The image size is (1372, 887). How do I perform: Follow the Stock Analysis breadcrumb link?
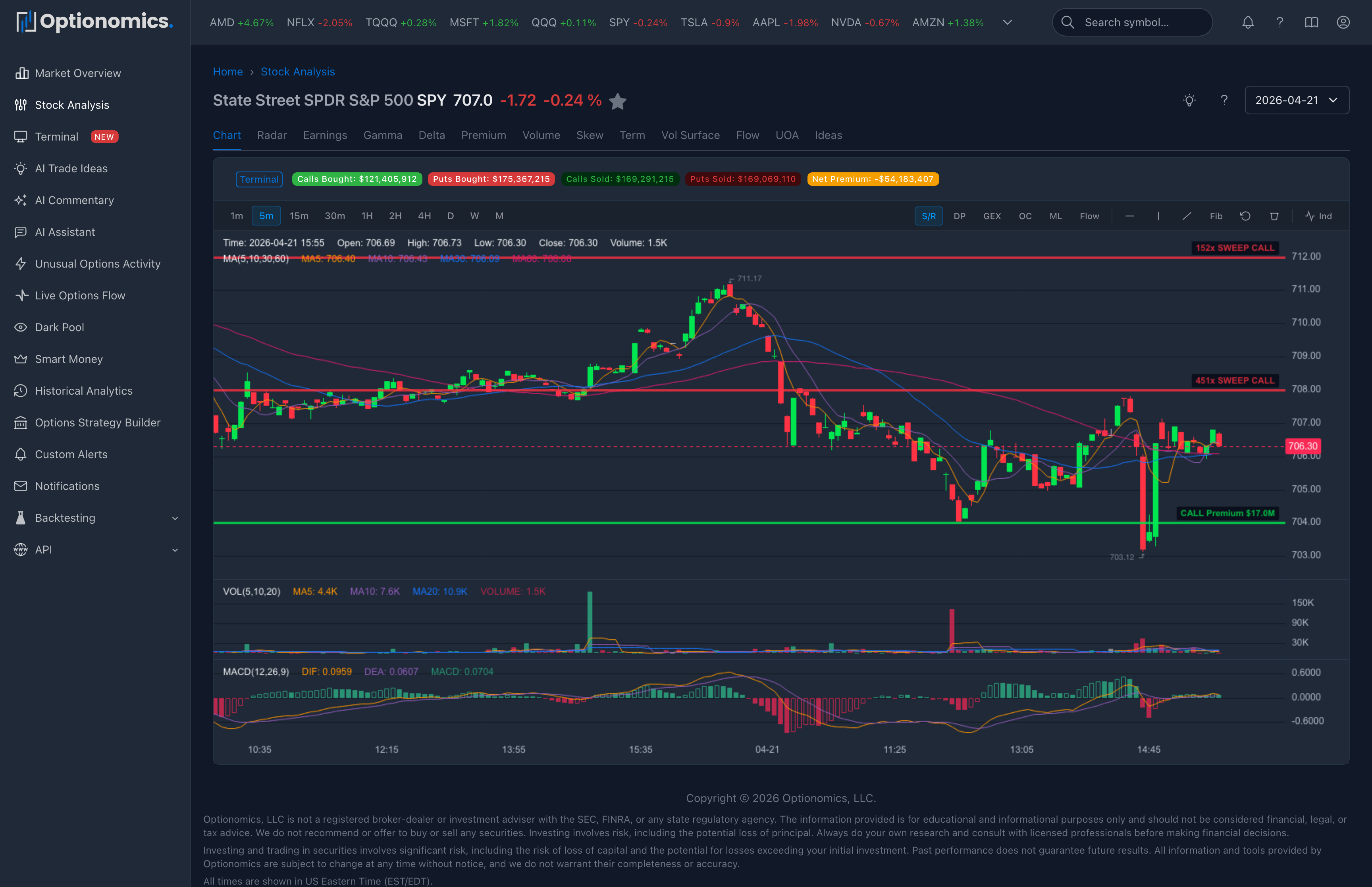[x=298, y=71]
